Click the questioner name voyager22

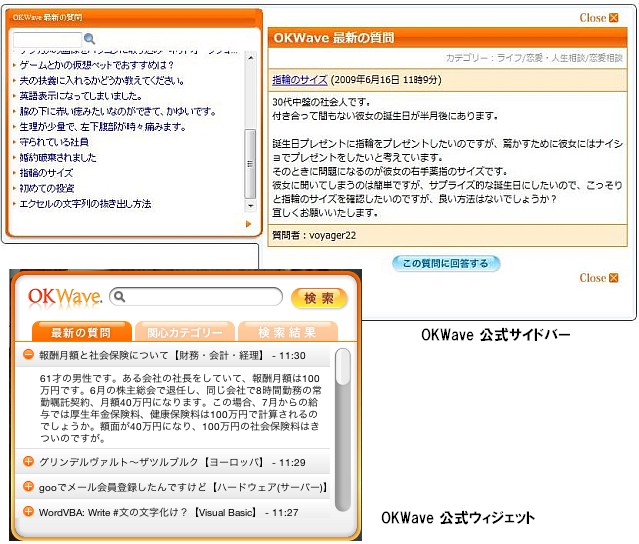[x=332, y=236]
